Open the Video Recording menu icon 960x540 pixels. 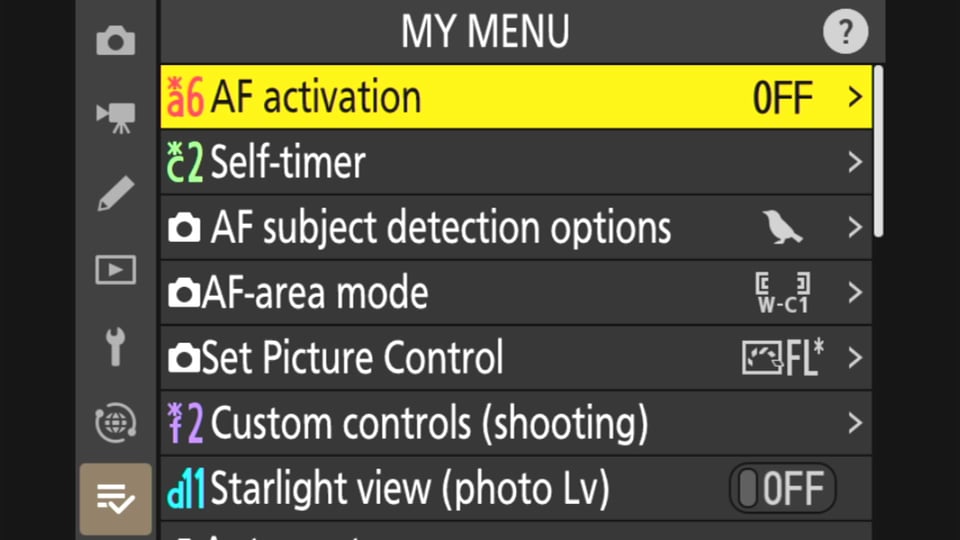point(116,118)
